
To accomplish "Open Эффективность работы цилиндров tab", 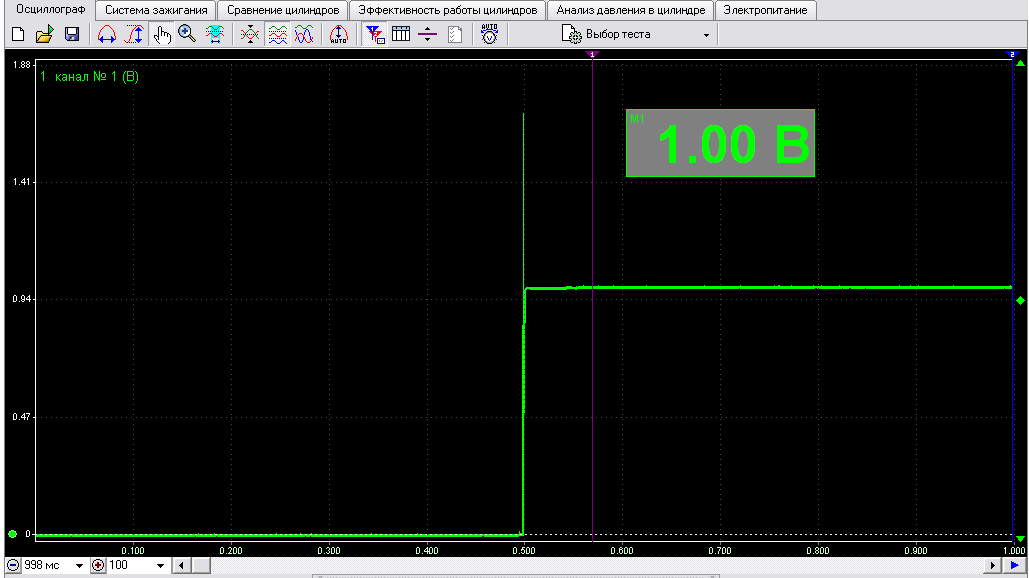I will click(x=448, y=10).
